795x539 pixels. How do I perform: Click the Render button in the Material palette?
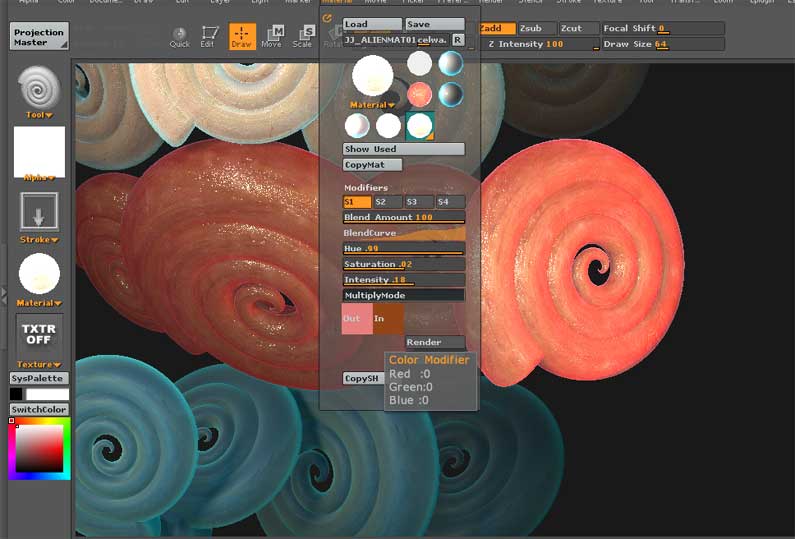click(x=435, y=342)
